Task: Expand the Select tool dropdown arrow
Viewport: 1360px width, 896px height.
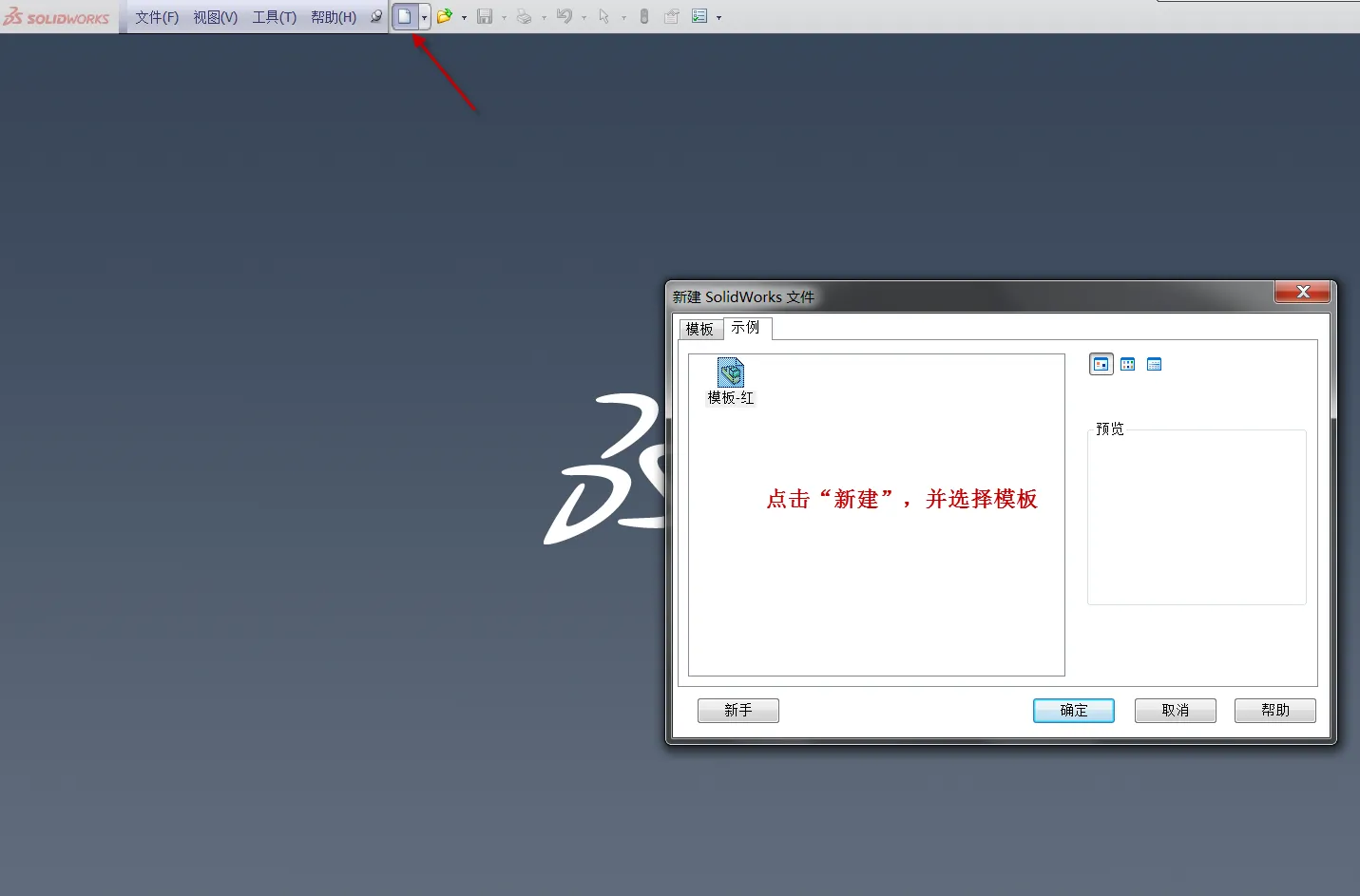Action: point(623,17)
